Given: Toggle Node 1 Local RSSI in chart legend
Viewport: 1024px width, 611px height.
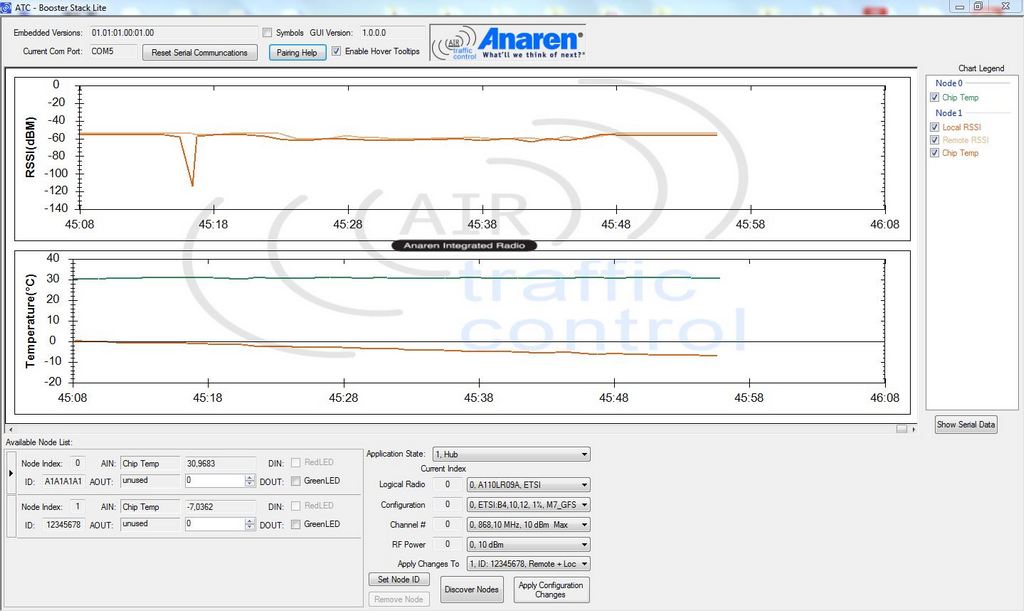Looking at the screenshot, I should [934, 127].
